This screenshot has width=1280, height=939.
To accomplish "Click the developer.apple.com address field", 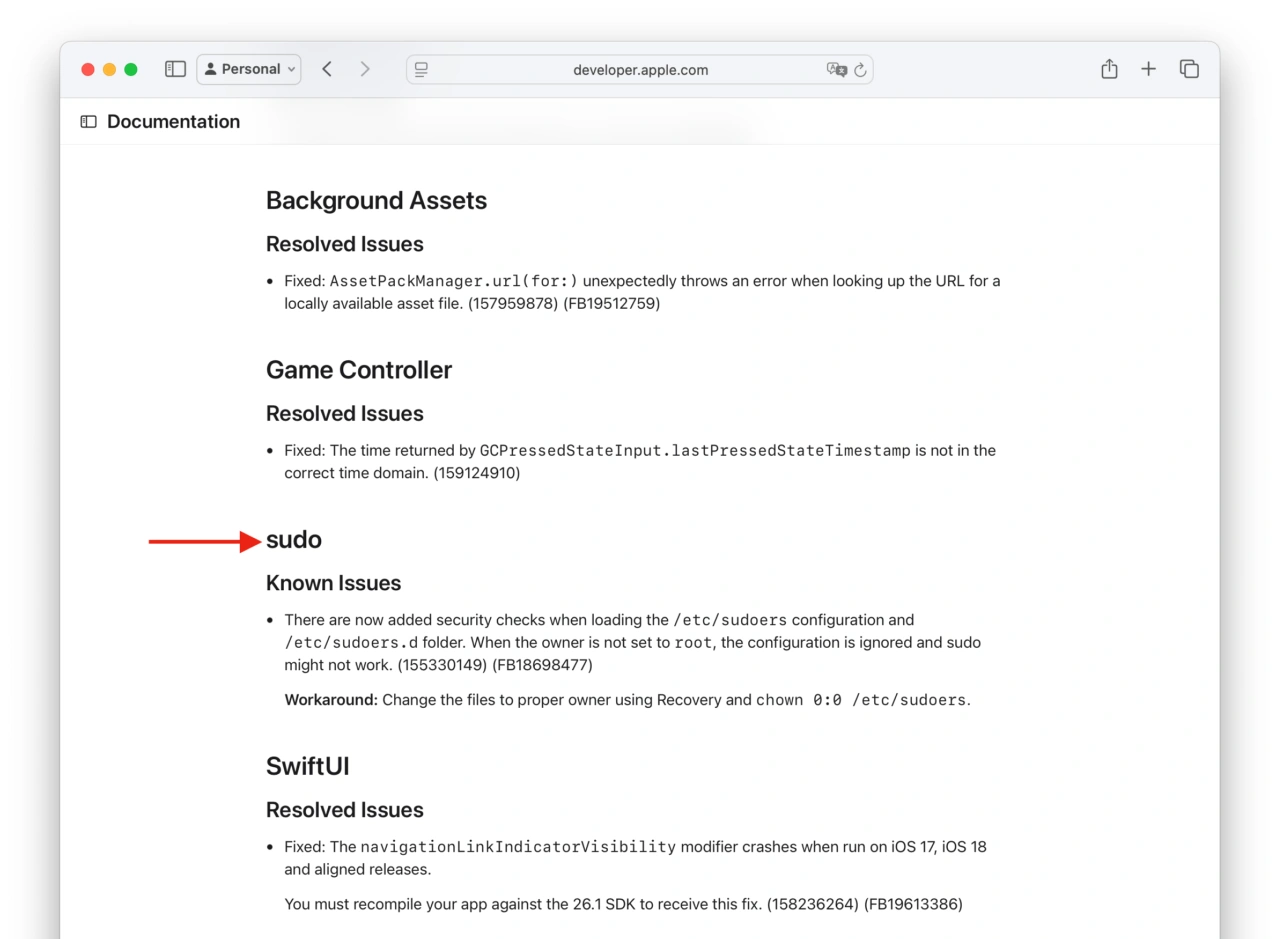I will click(x=640, y=70).
